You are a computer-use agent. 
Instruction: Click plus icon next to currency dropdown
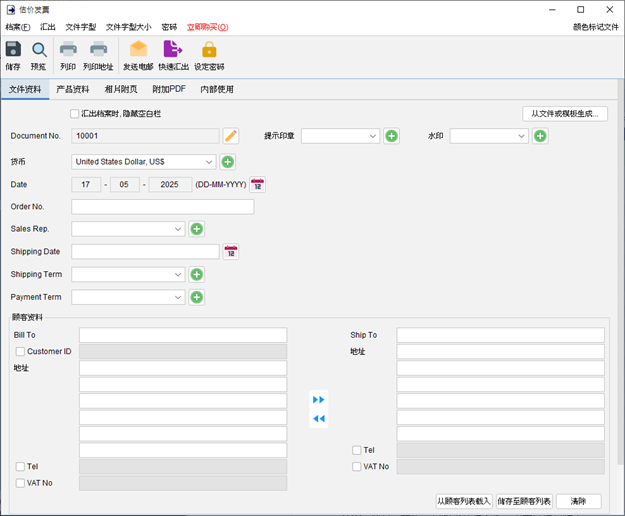click(228, 162)
